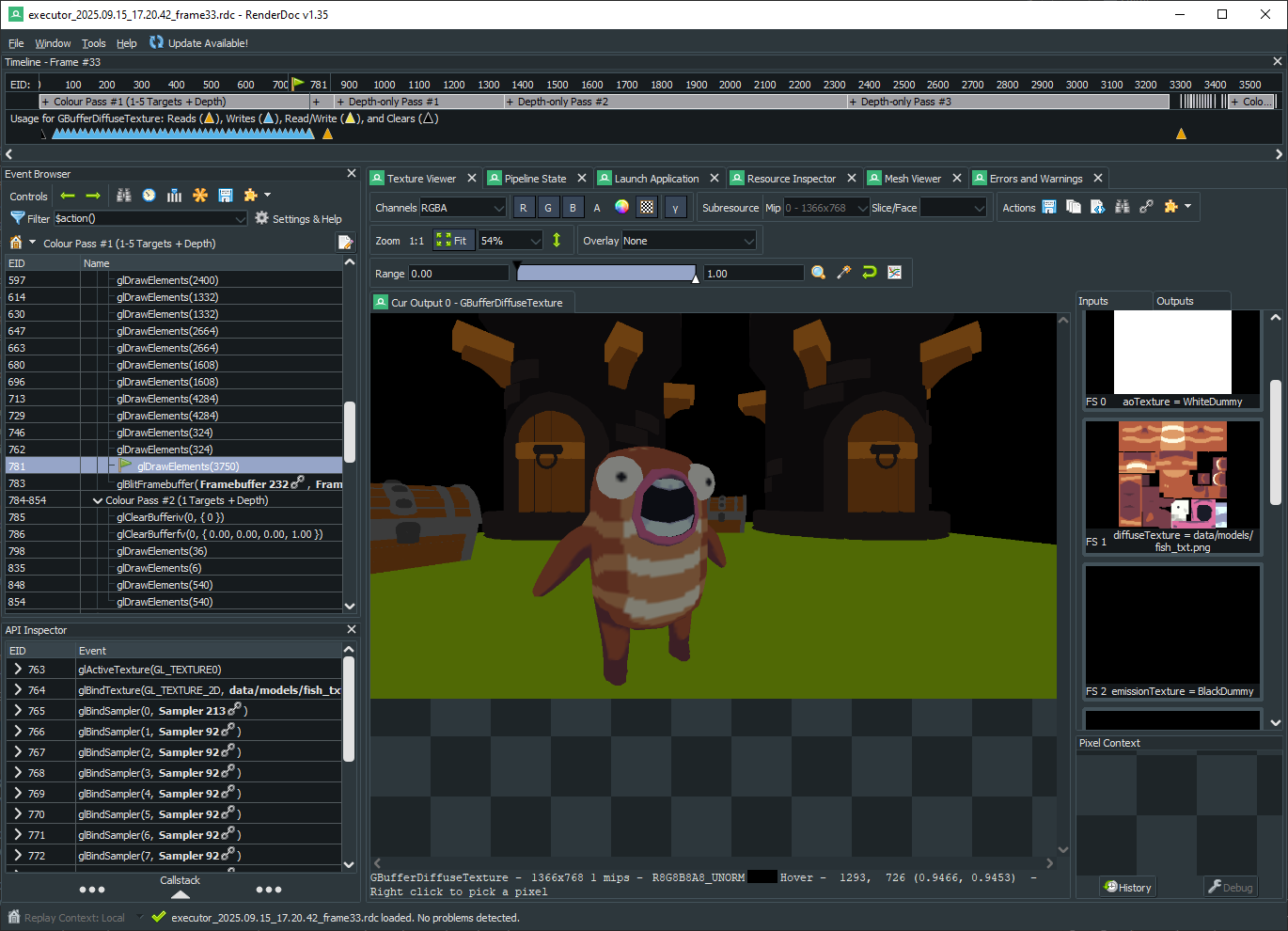Screen dimensions: 1288x931
Task: Click the white point handle on range slider
Action: [696, 277]
